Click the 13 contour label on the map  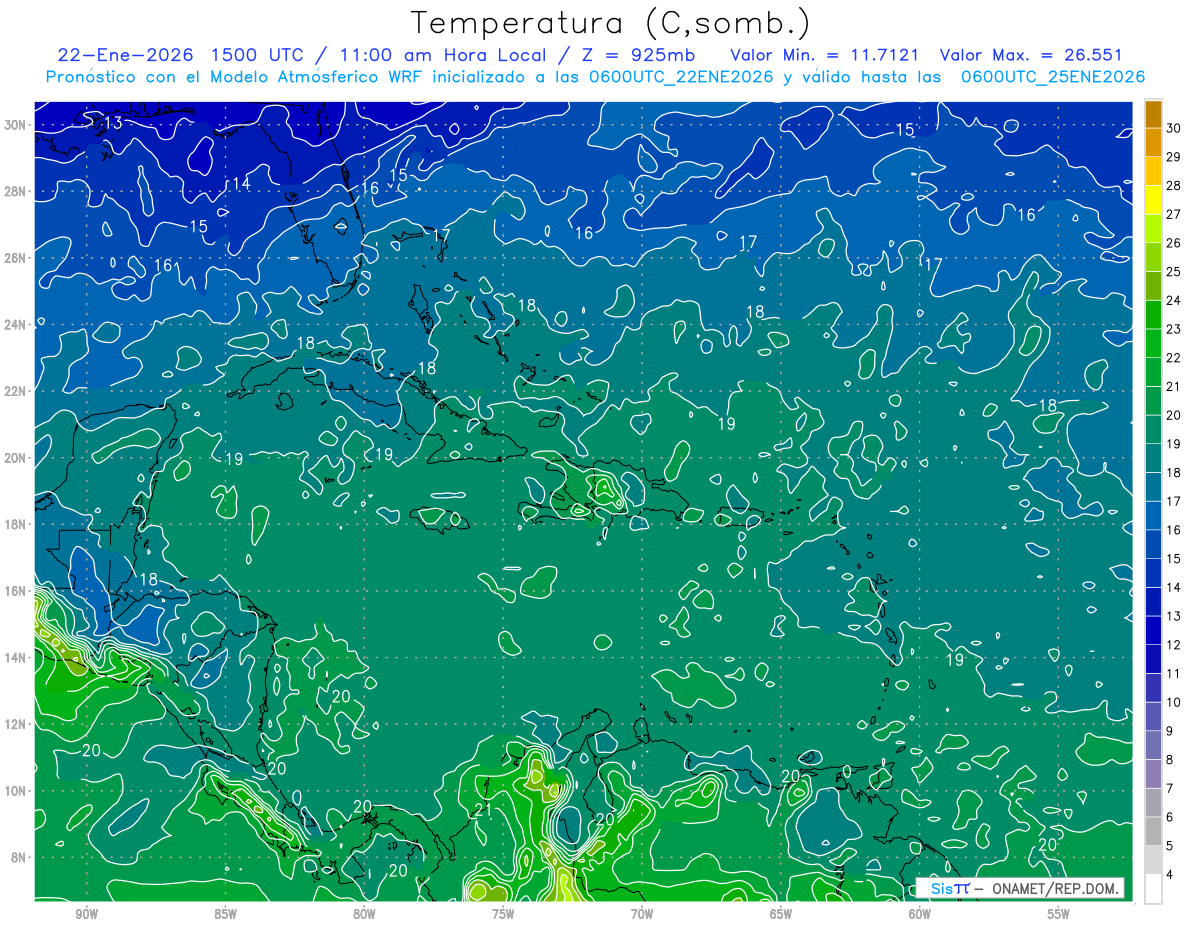pos(112,123)
